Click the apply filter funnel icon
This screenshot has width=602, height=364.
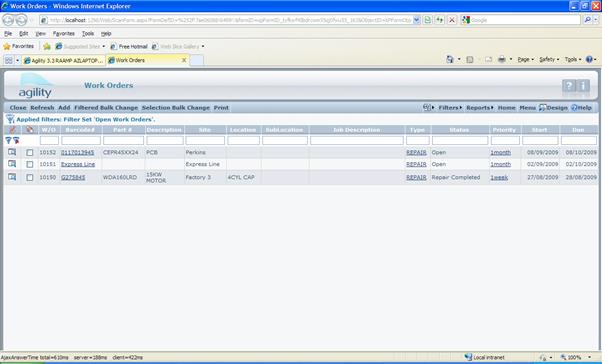pos(8,140)
